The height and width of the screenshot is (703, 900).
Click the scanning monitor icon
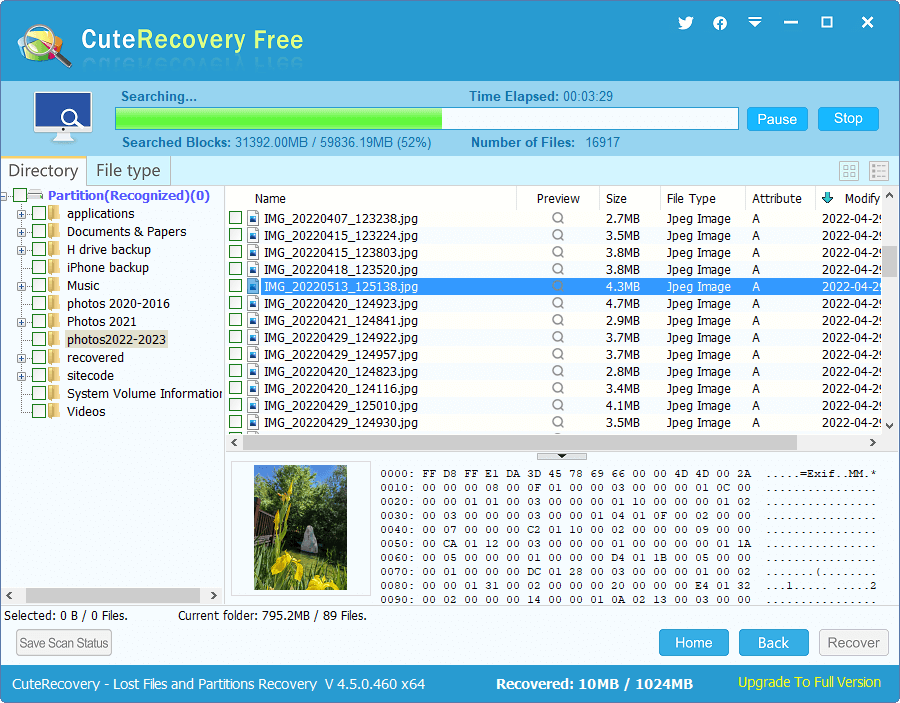point(63,116)
